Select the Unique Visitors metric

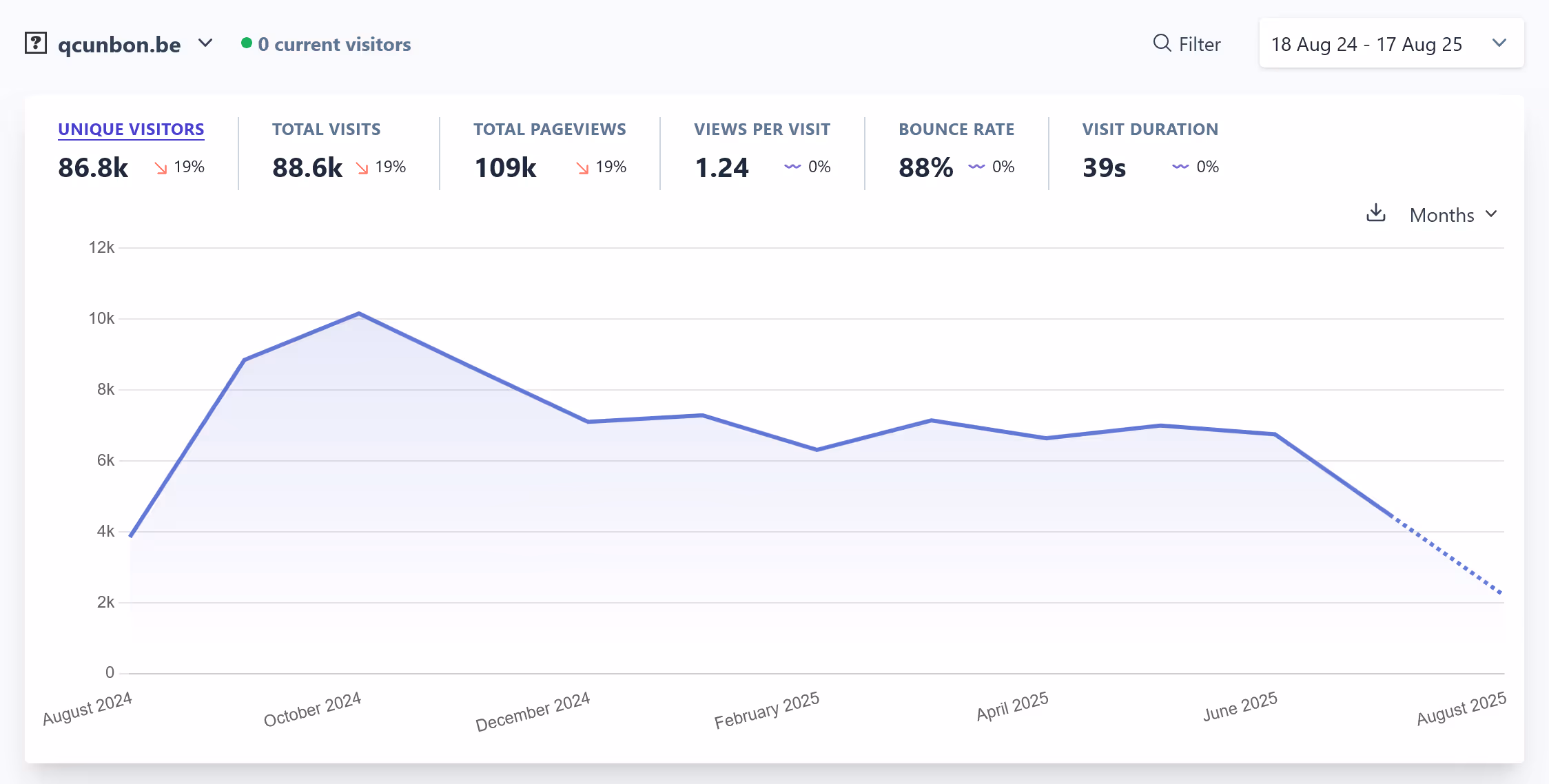(x=131, y=130)
